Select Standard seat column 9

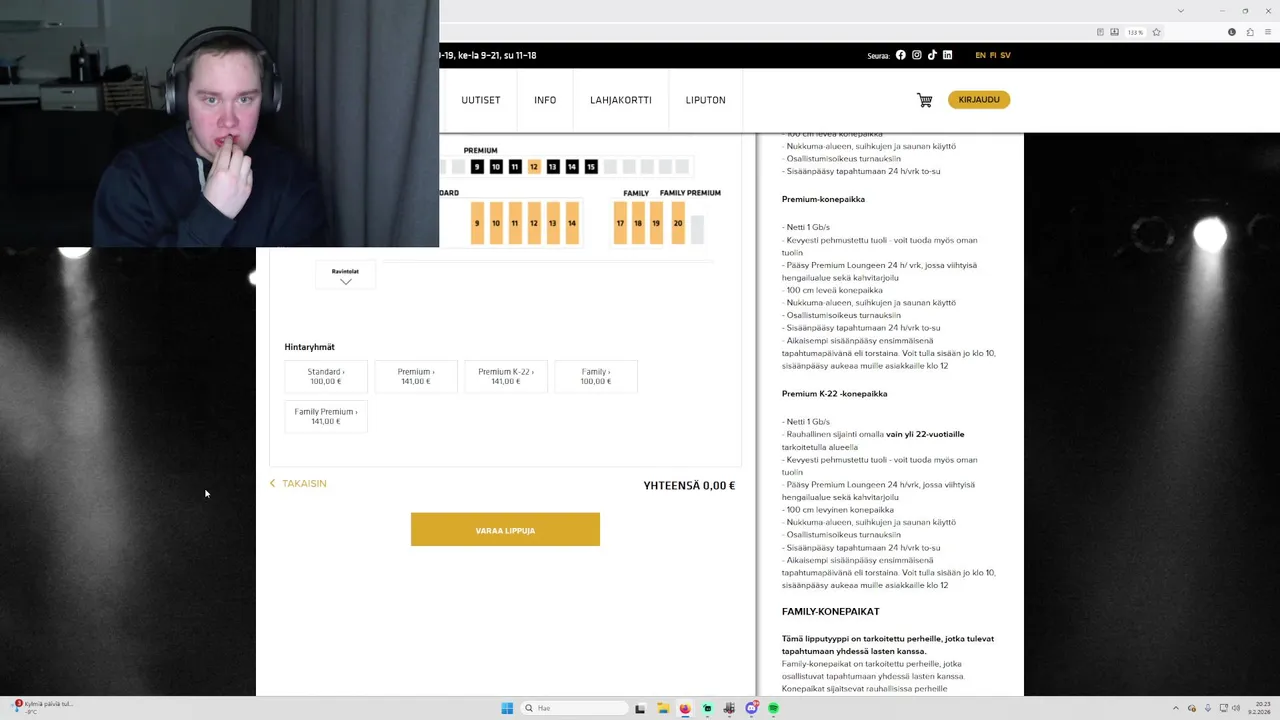pyautogui.click(x=477, y=223)
